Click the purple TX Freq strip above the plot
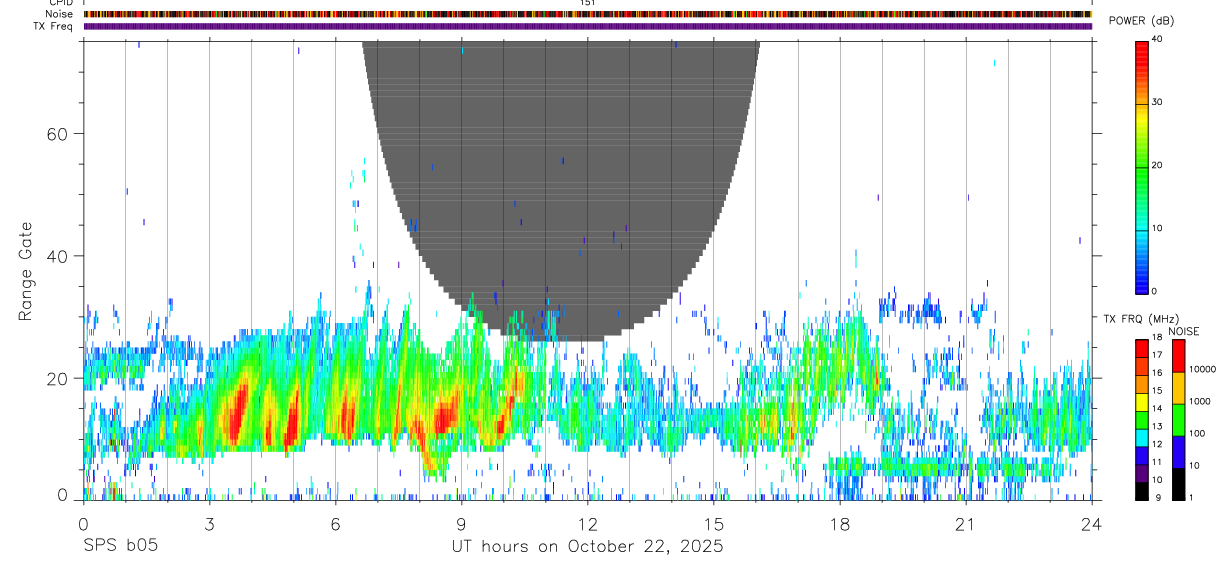This screenshot has height=567, width=1228. coord(587,26)
